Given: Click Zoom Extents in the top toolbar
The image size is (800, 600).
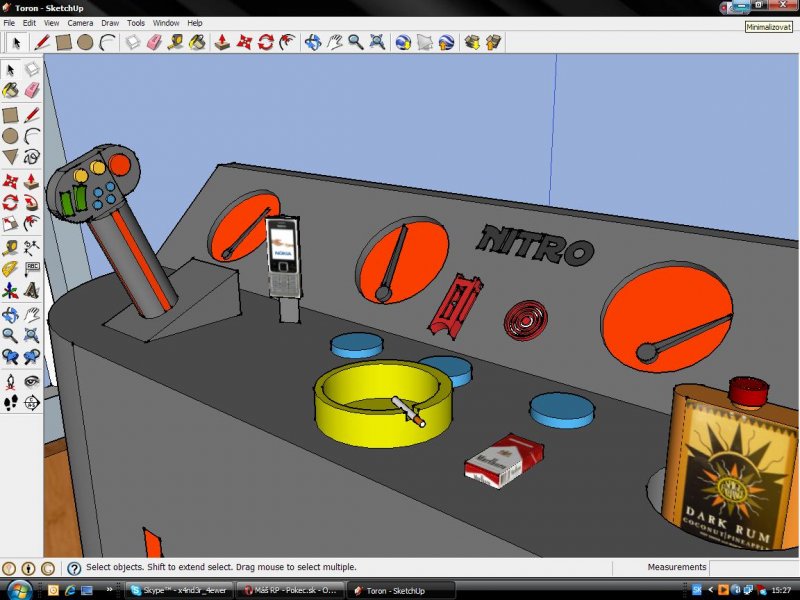Looking at the screenshot, I should point(378,42).
